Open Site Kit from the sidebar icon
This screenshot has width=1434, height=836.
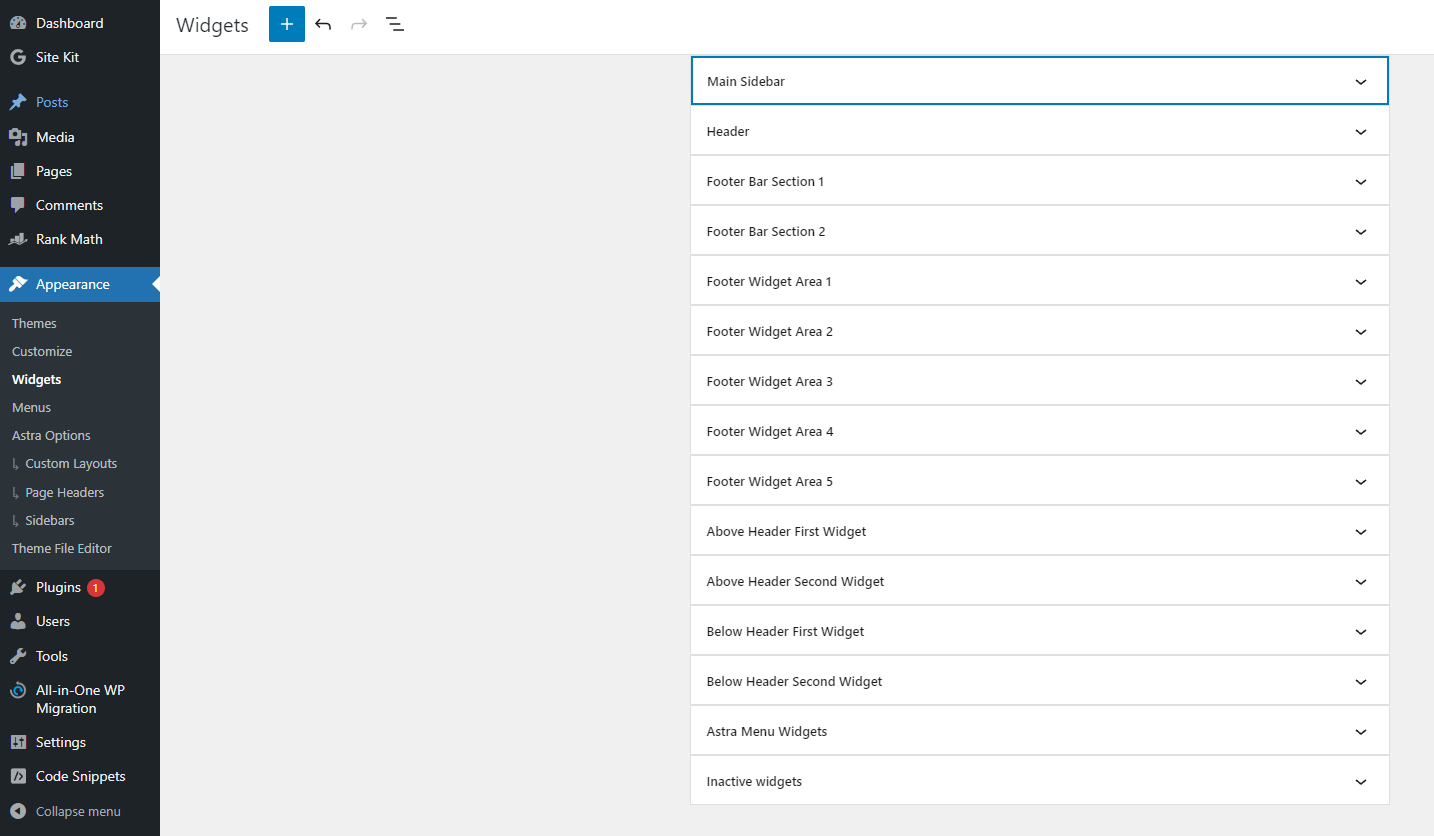tap(20, 56)
